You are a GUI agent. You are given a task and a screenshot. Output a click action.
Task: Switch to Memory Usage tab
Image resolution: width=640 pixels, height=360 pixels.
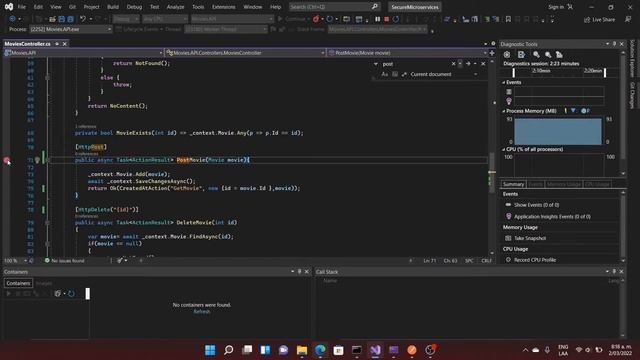(x=563, y=184)
